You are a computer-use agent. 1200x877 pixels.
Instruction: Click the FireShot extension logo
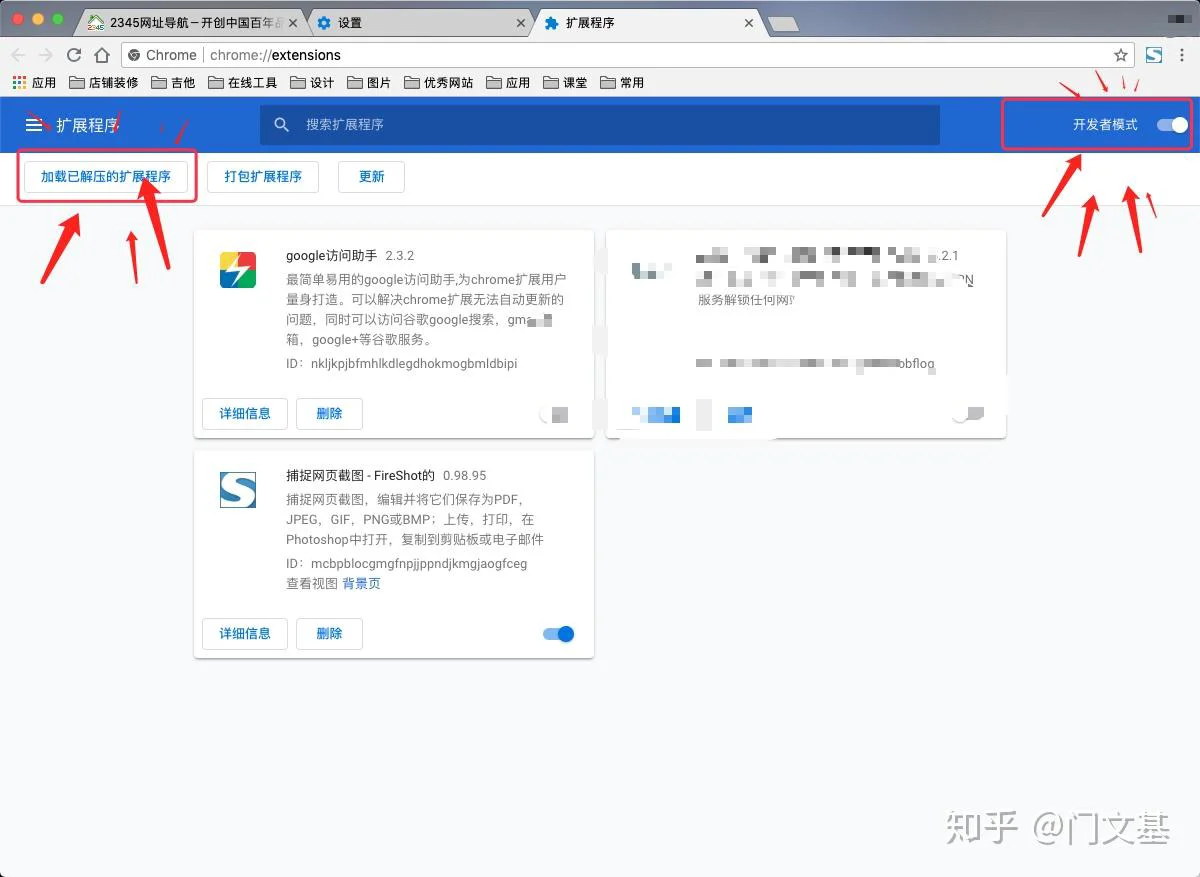[x=238, y=490]
